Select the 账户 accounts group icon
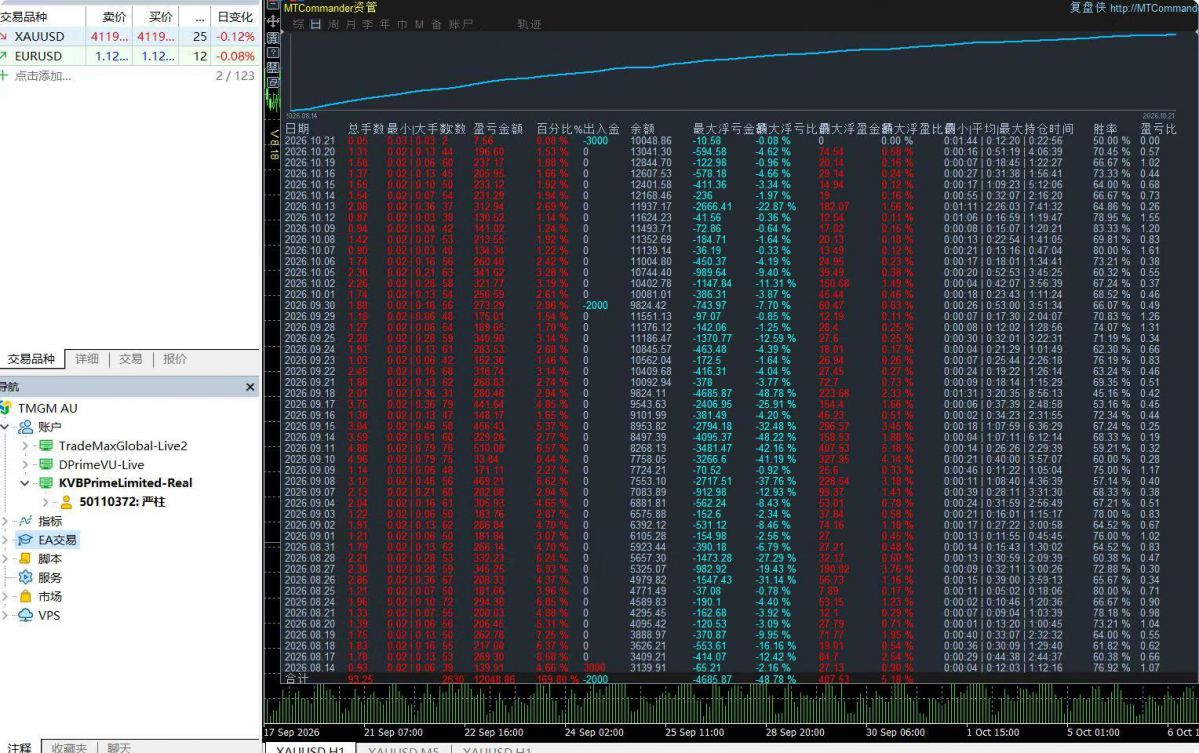The image size is (1199, 753). tap(25, 427)
